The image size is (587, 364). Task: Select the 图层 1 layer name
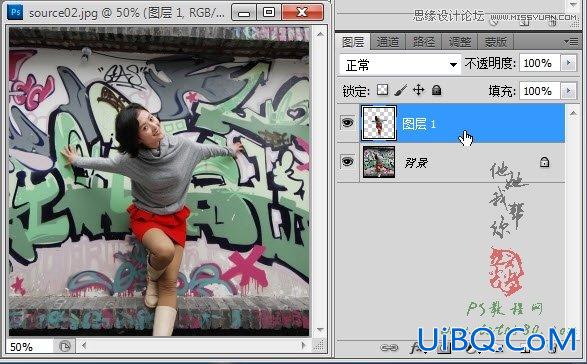click(x=419, y=124)
